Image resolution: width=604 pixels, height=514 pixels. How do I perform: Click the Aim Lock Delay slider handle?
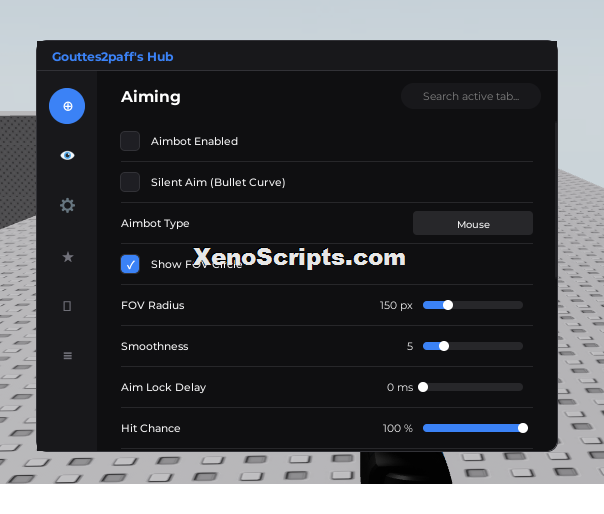click(423, 387)
